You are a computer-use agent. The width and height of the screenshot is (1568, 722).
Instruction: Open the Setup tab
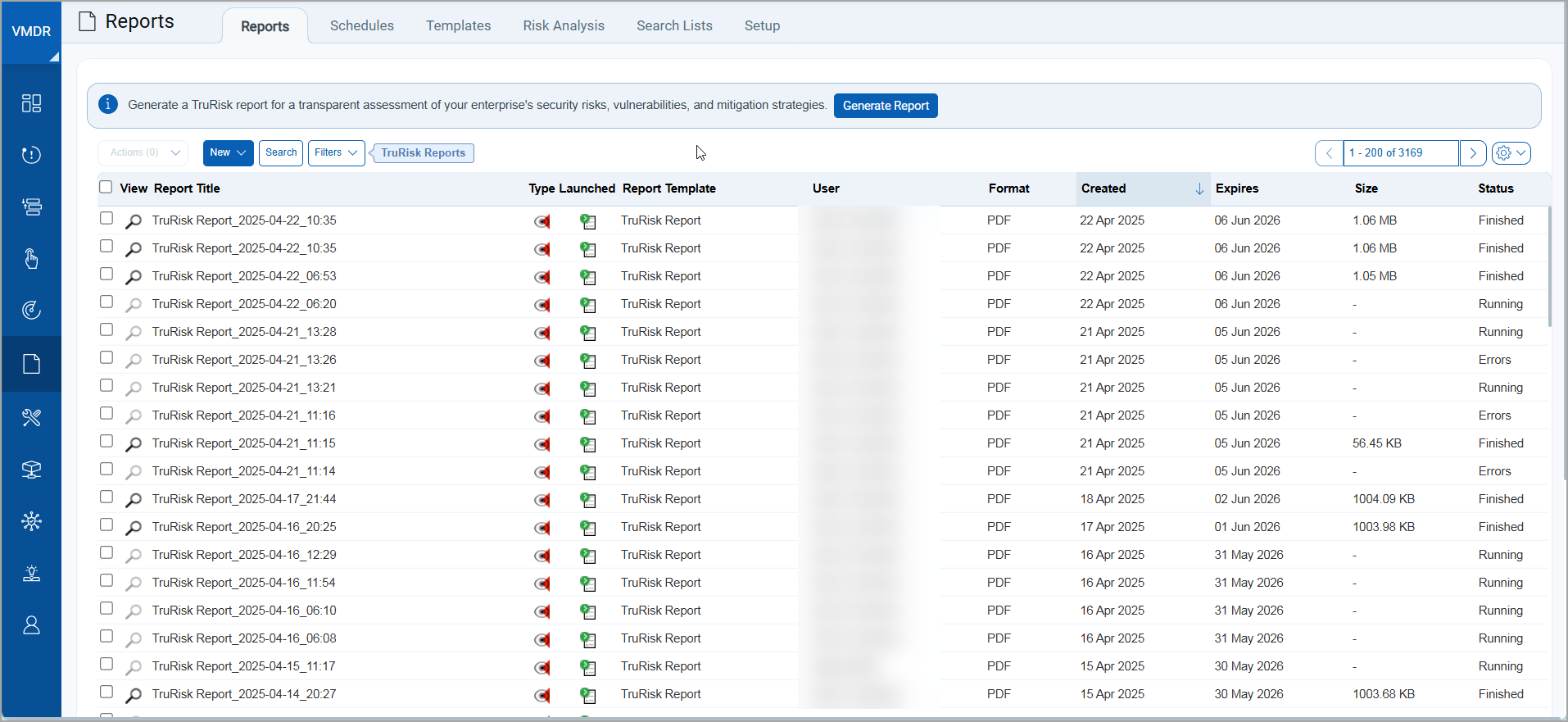[762, 25]
